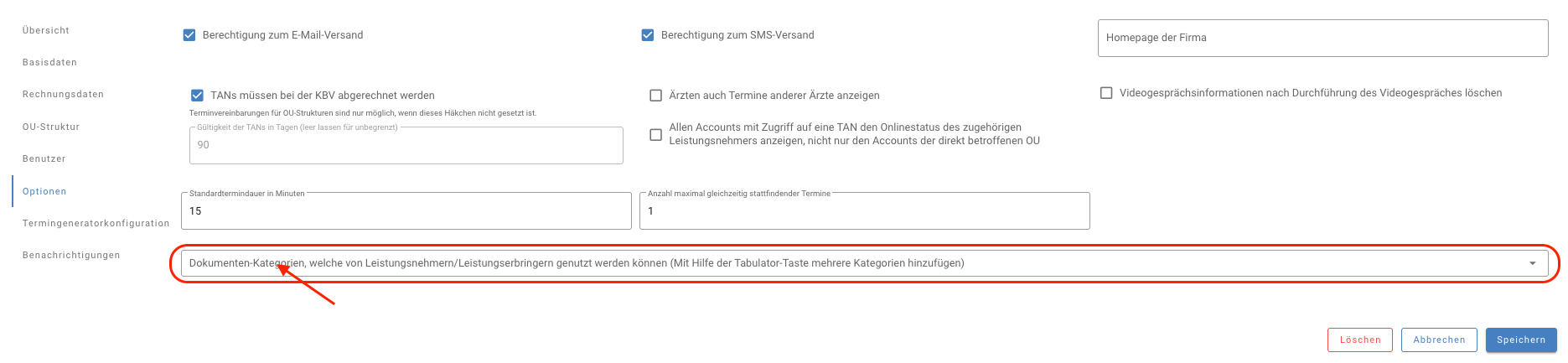Open Benachrichtigungen sidebar item

pyautogui.click(x=71, y=255)
